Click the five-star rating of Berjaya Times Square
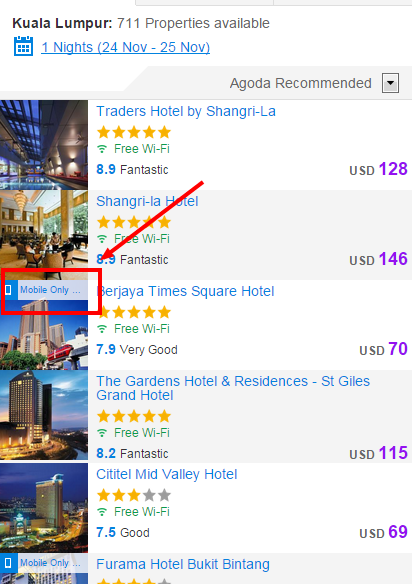This screenshot has width=412, height=584. pos(134,312)
